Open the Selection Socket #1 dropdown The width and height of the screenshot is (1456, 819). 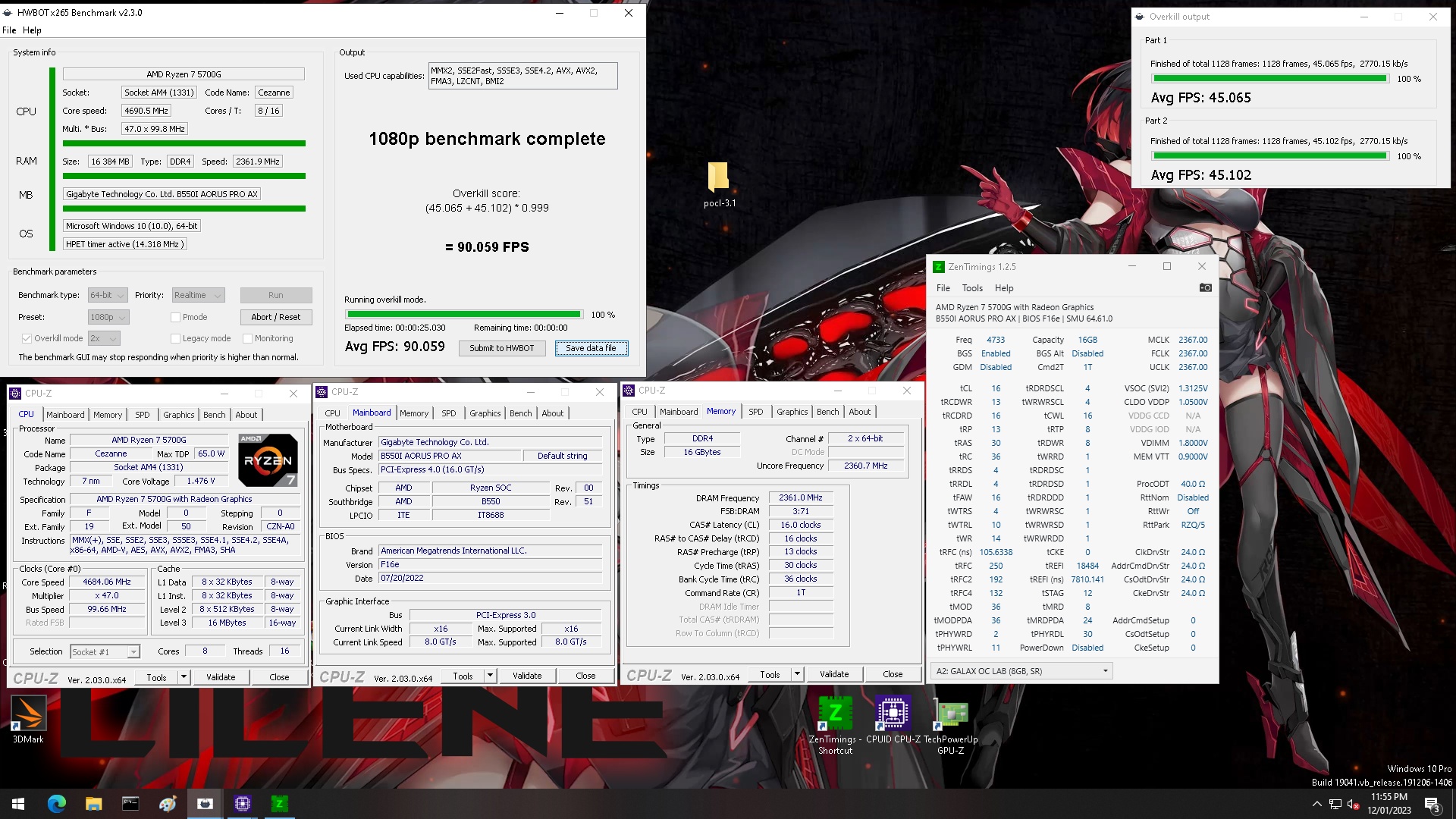point(105,651)
